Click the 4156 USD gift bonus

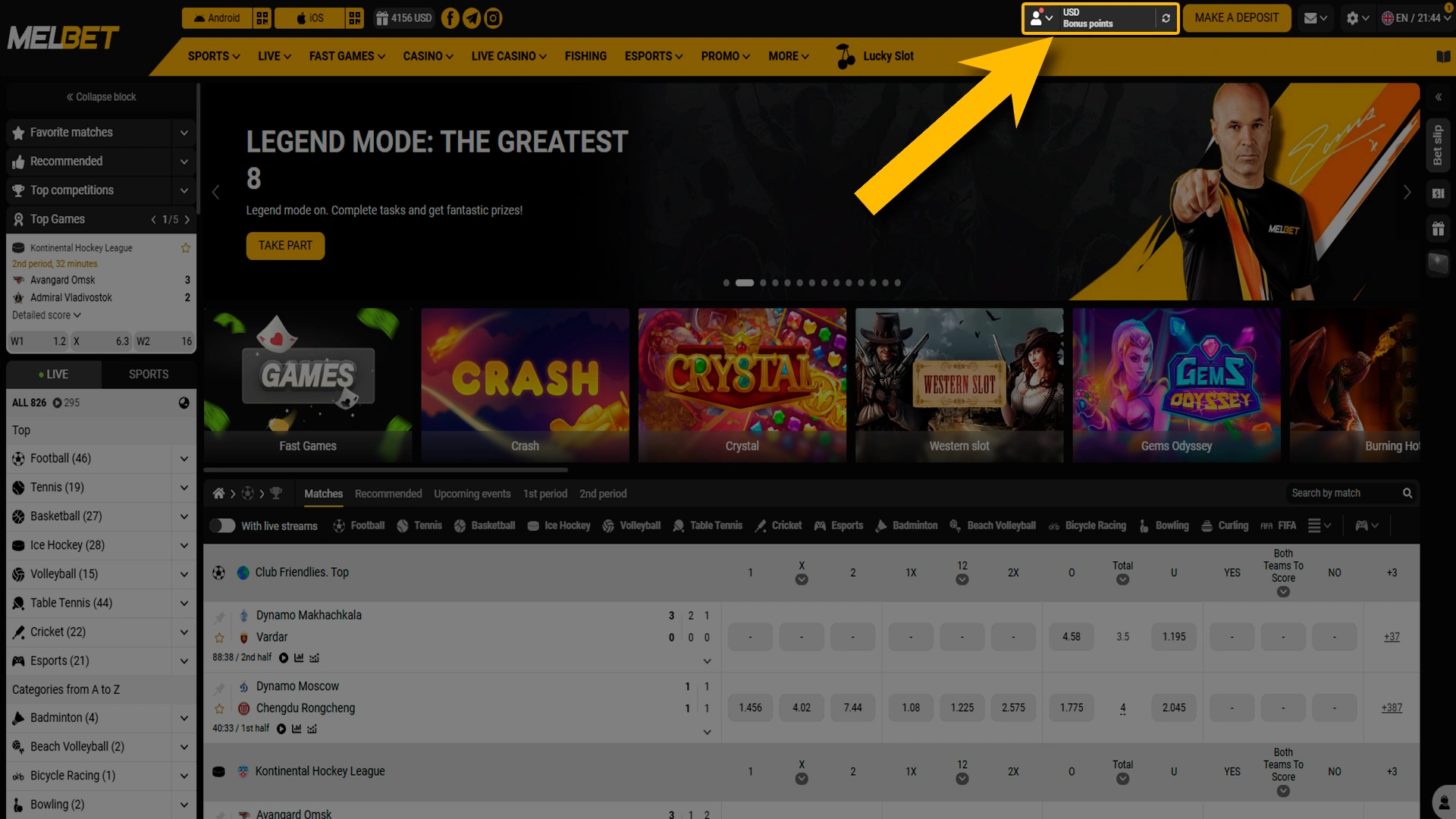point(403,18)
